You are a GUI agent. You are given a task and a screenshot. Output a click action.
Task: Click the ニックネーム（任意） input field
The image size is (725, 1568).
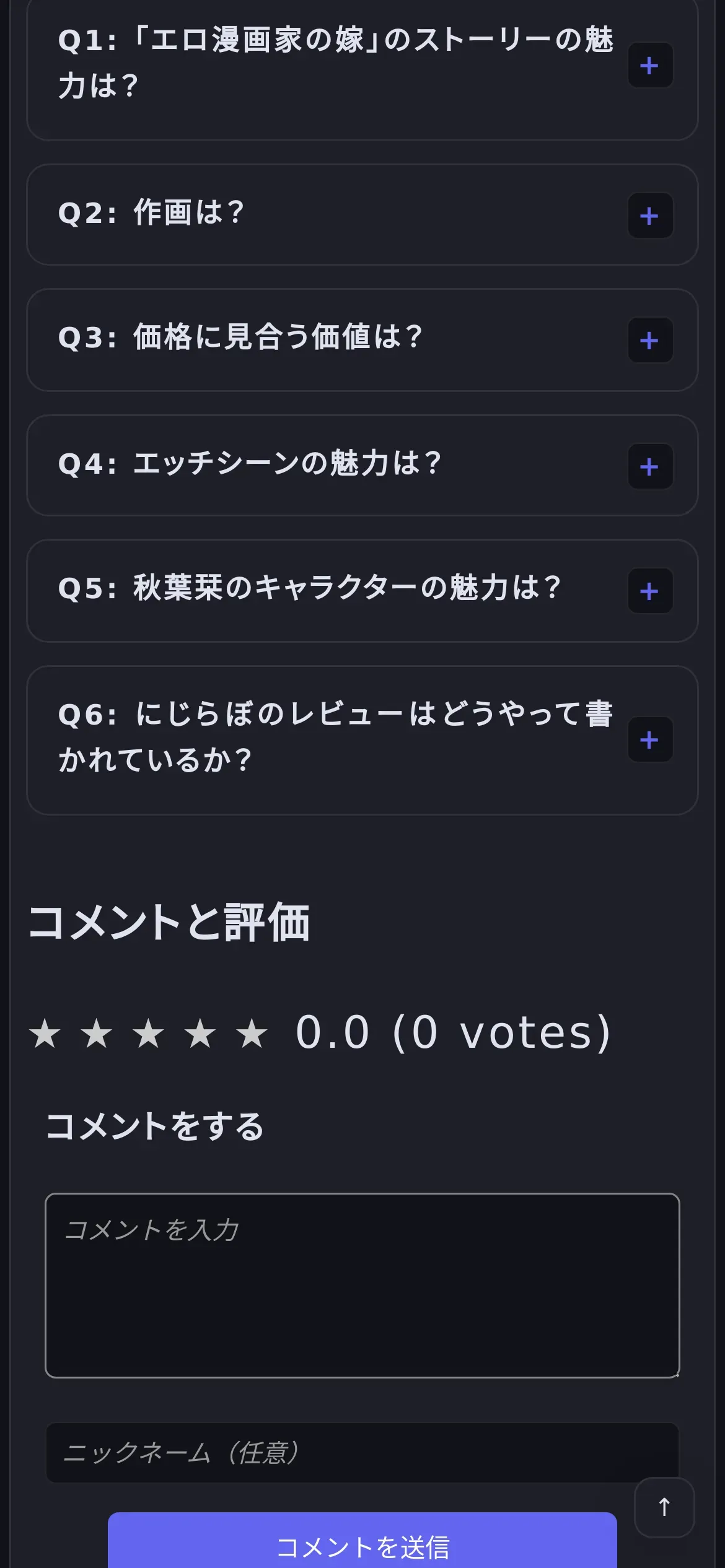(x=362, y=1452)
